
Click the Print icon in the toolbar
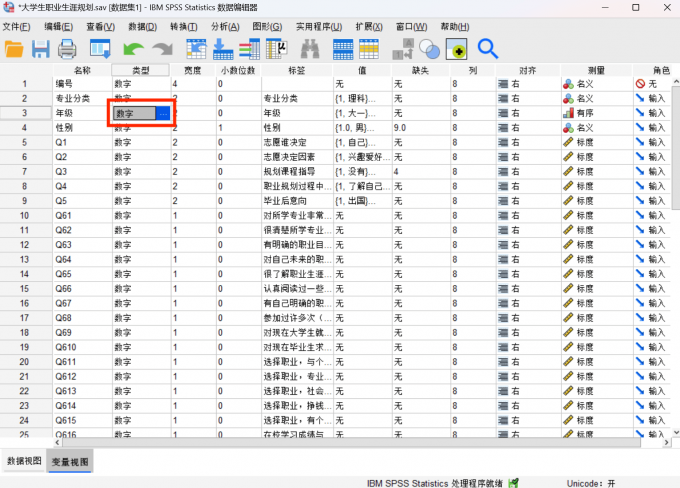point(67,49)
